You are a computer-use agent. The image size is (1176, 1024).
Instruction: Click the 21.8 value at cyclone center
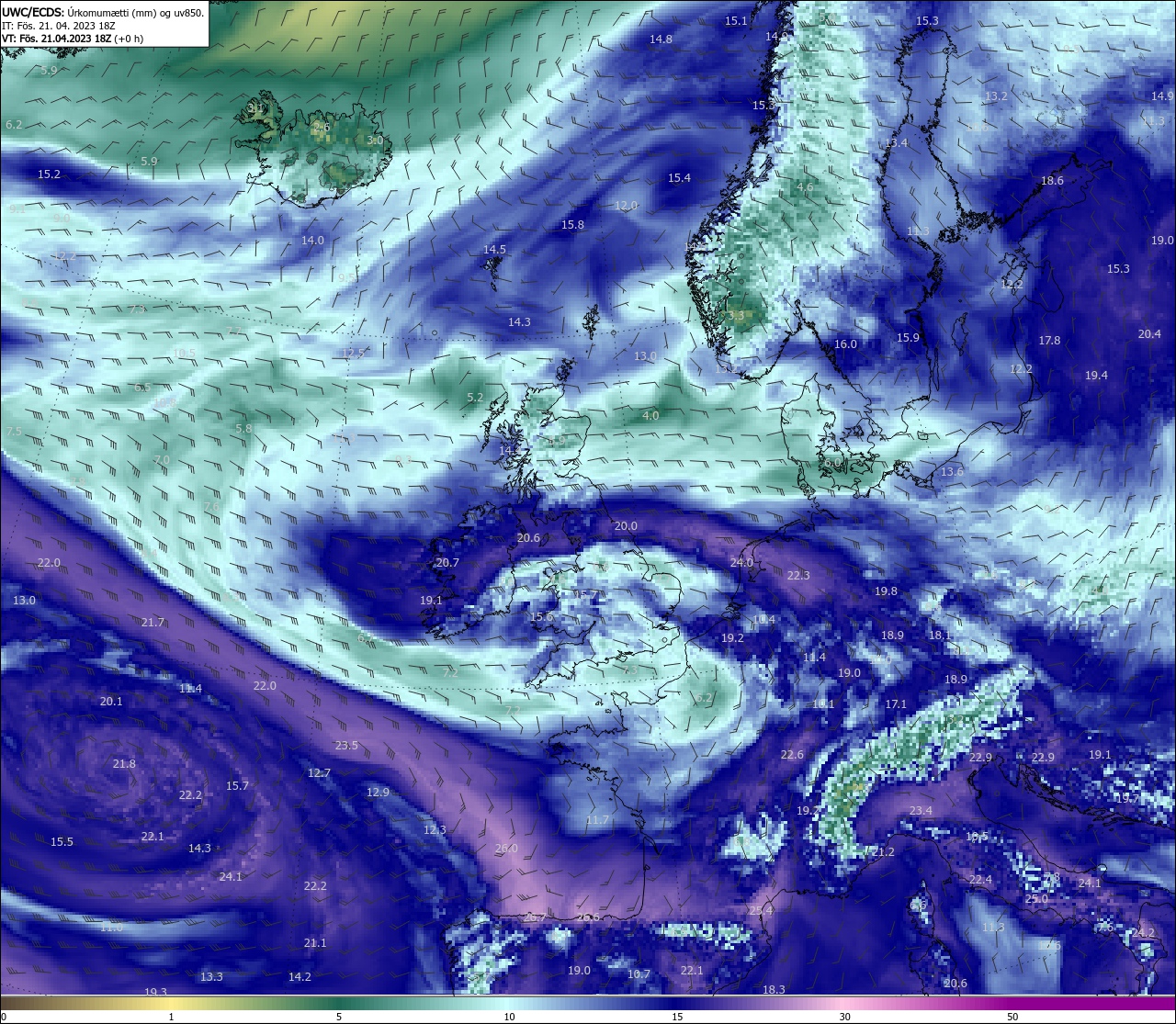(x=124, y=764)
